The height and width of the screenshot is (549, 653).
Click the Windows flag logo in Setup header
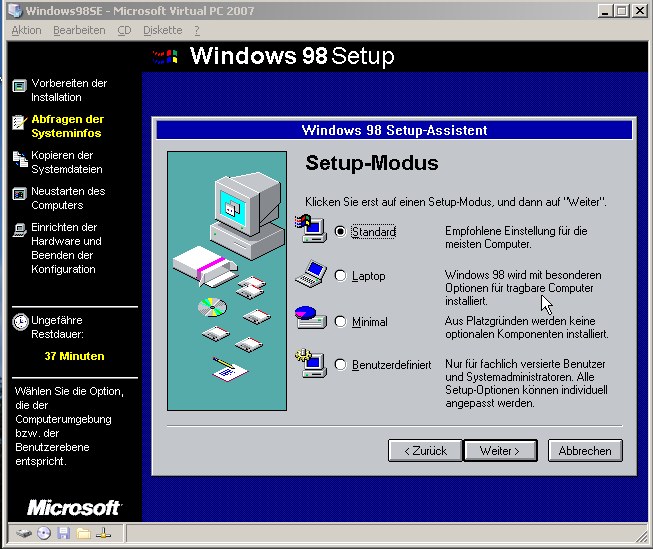(x=165, y=56)
